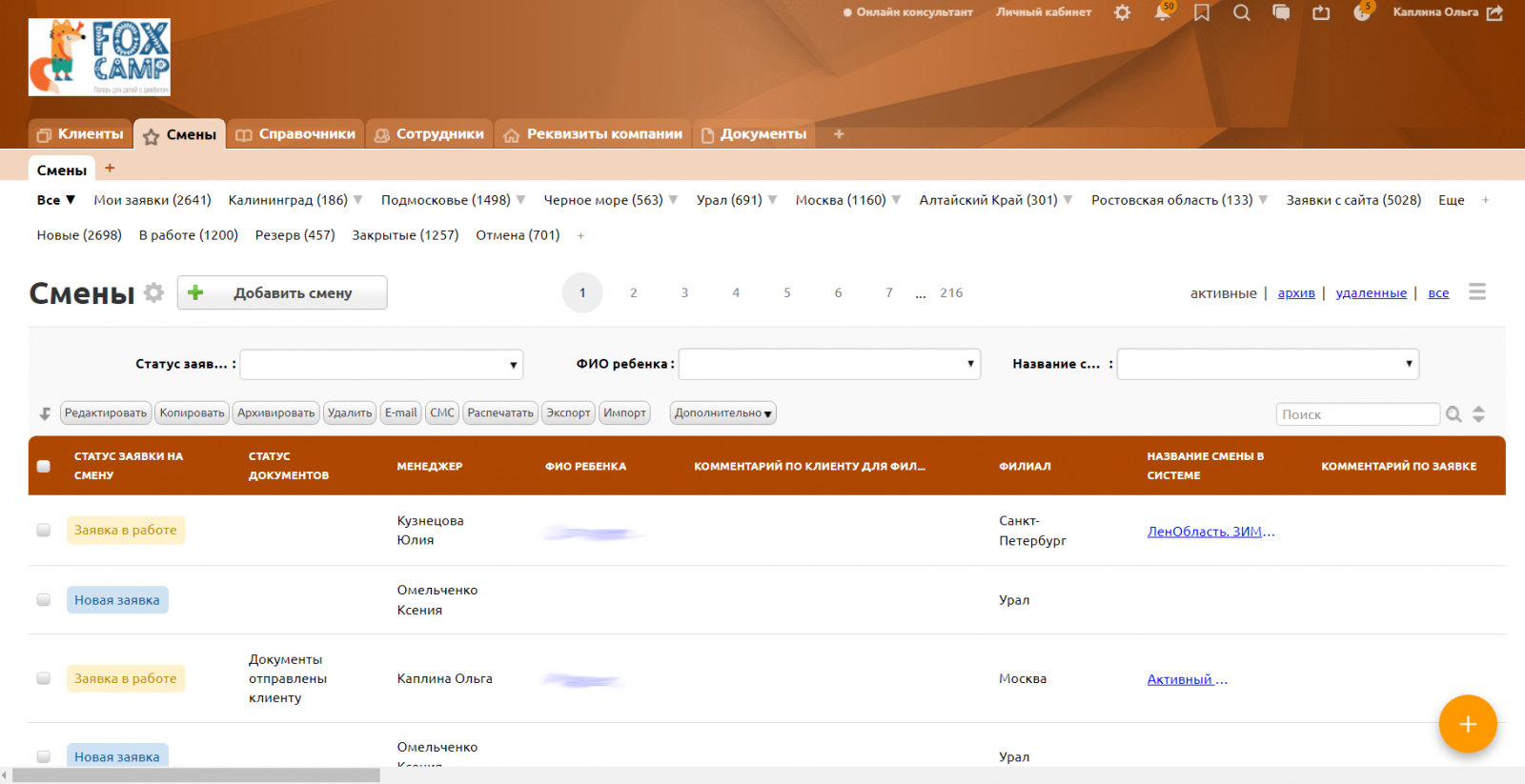Open the Сотрудники tab

coord(430,134)
